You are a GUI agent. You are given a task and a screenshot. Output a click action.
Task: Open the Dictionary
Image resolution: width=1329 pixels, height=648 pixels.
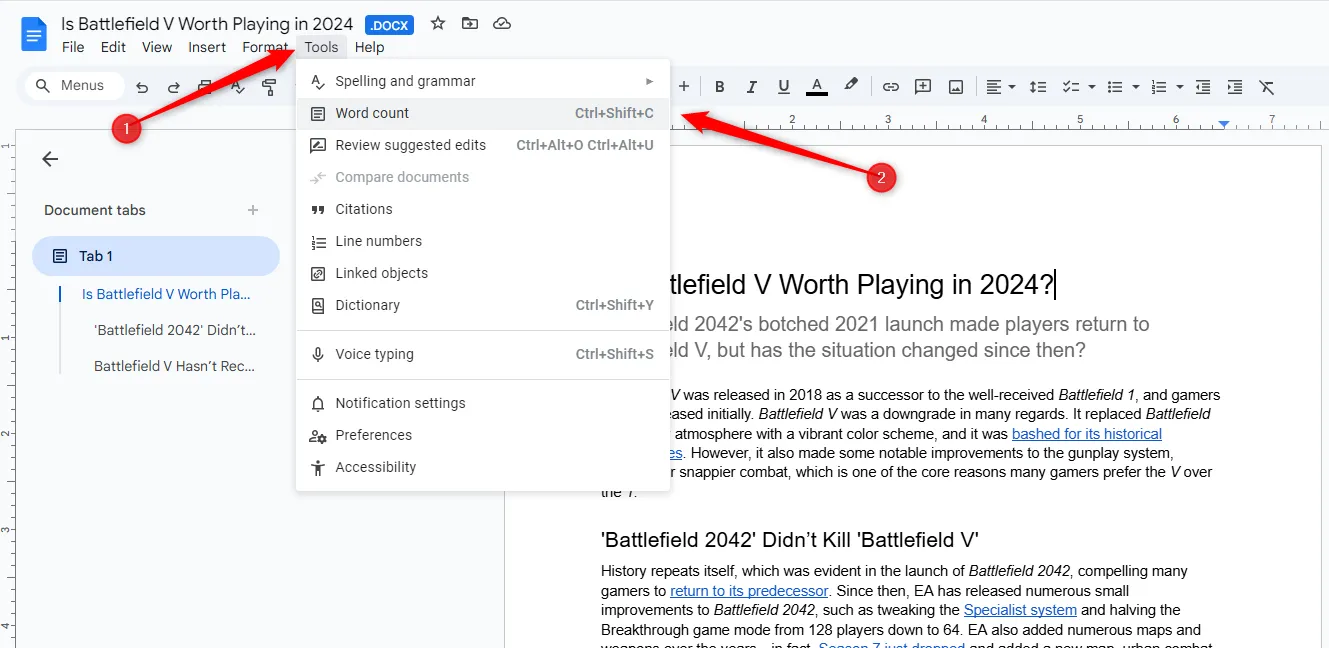point(483,305)
